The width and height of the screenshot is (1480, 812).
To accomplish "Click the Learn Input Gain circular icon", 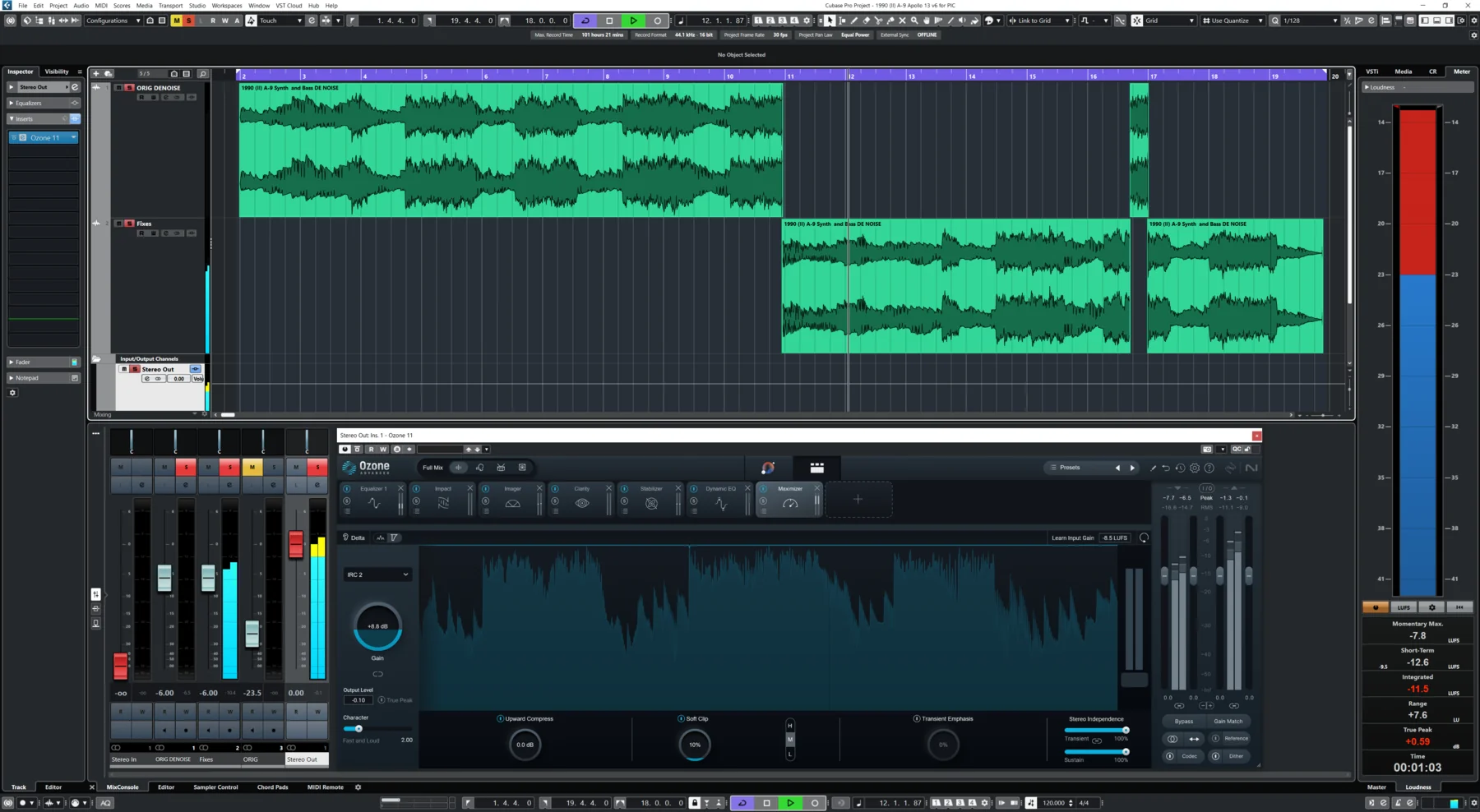I will tap(1144, 537).
